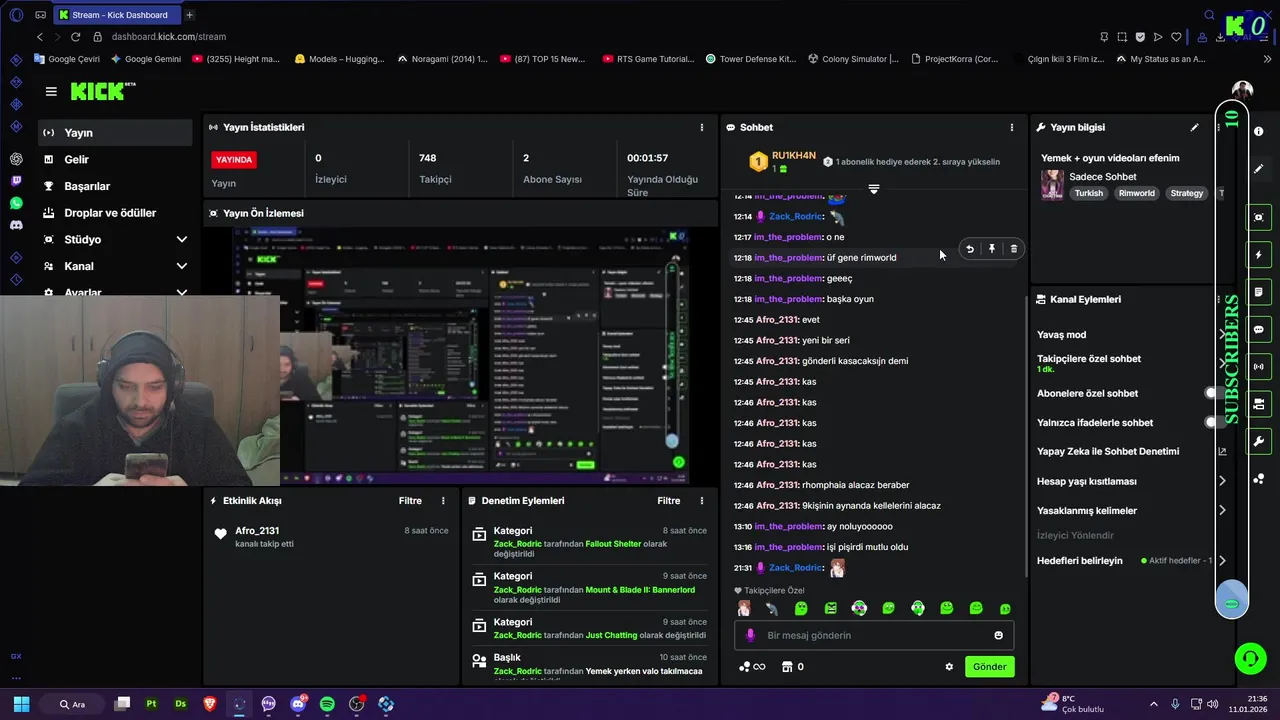The image size is (1280, 720).
Task: Open Denetim Eylemleri three-dot menu
Action: click(701, 501)
